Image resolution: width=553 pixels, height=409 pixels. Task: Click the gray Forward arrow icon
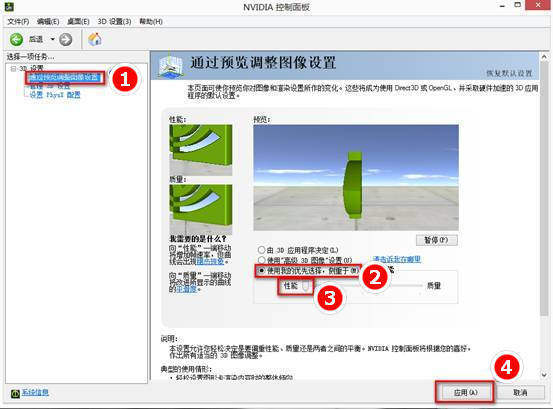pos(66,39)
